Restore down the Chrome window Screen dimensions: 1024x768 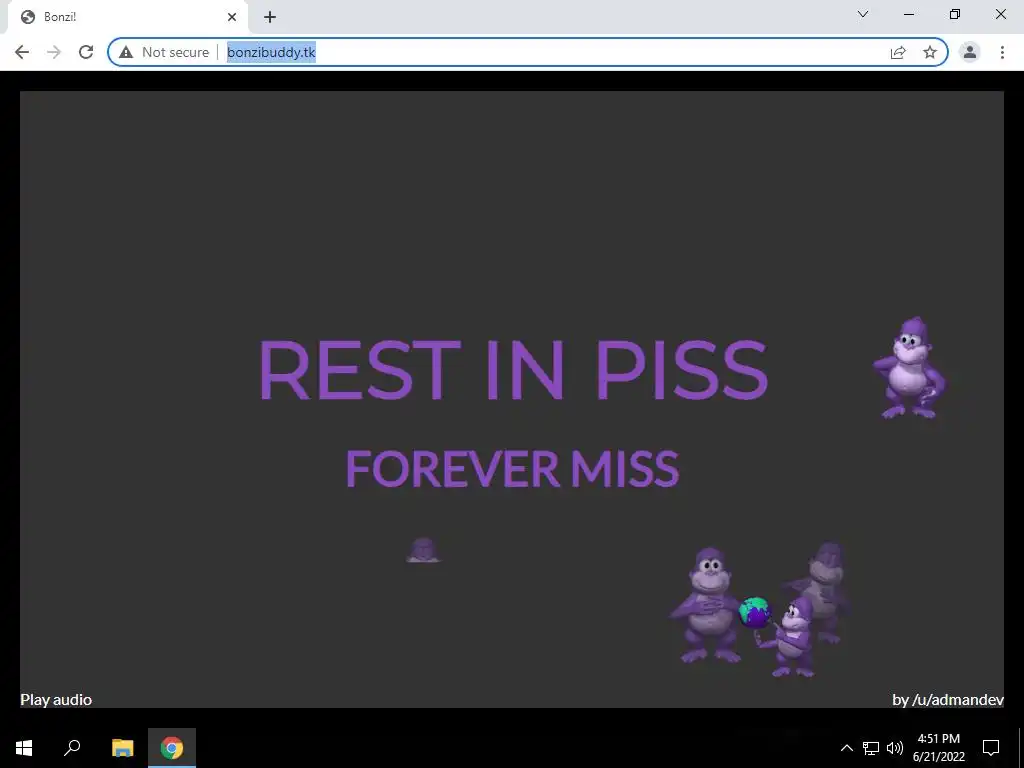[x=955, y=14]
